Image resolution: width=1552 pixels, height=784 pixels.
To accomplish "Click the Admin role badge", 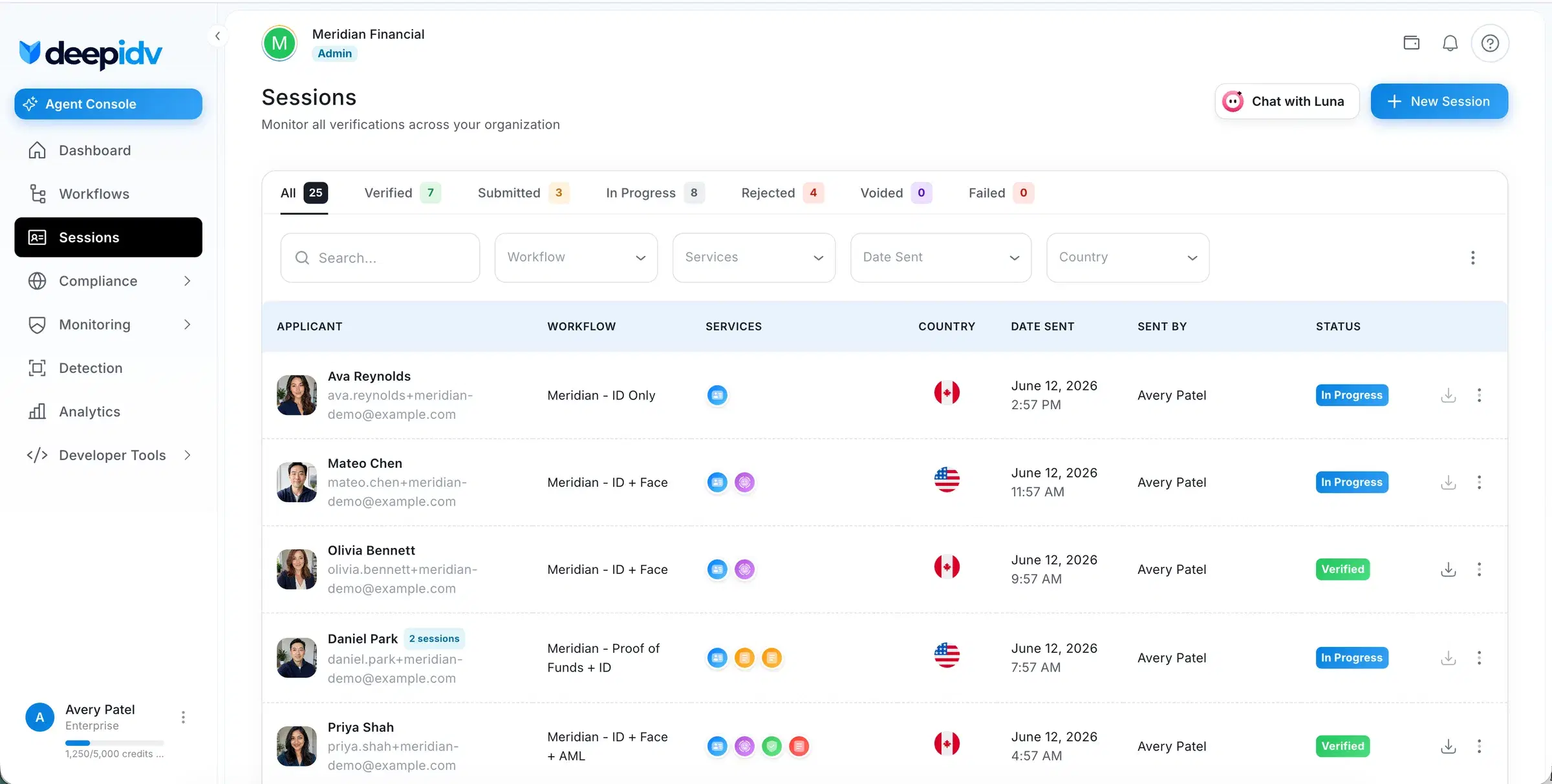I will (335, 54).
